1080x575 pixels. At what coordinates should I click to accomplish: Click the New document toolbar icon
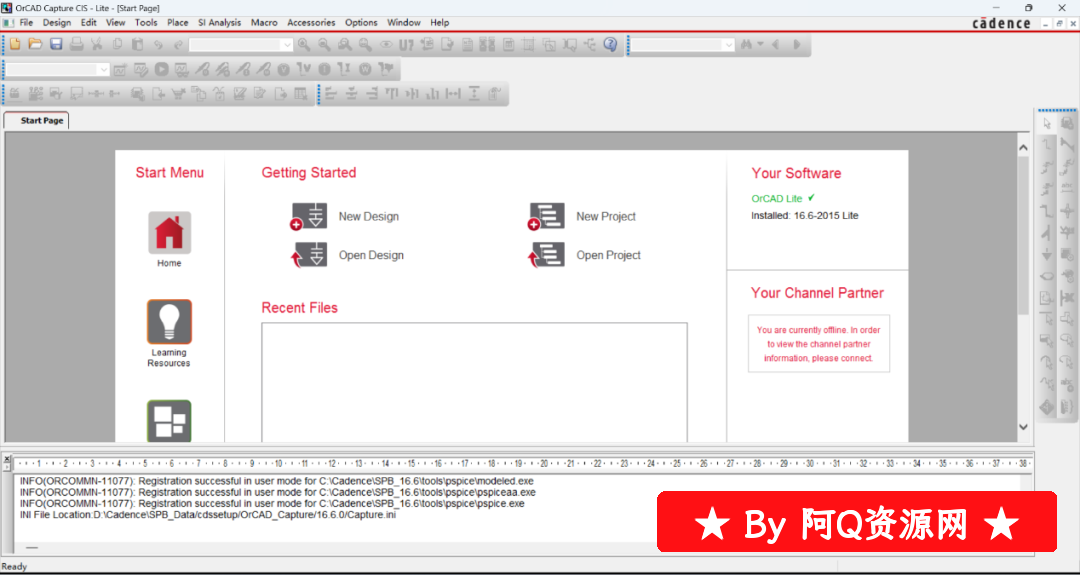(14, 45)
